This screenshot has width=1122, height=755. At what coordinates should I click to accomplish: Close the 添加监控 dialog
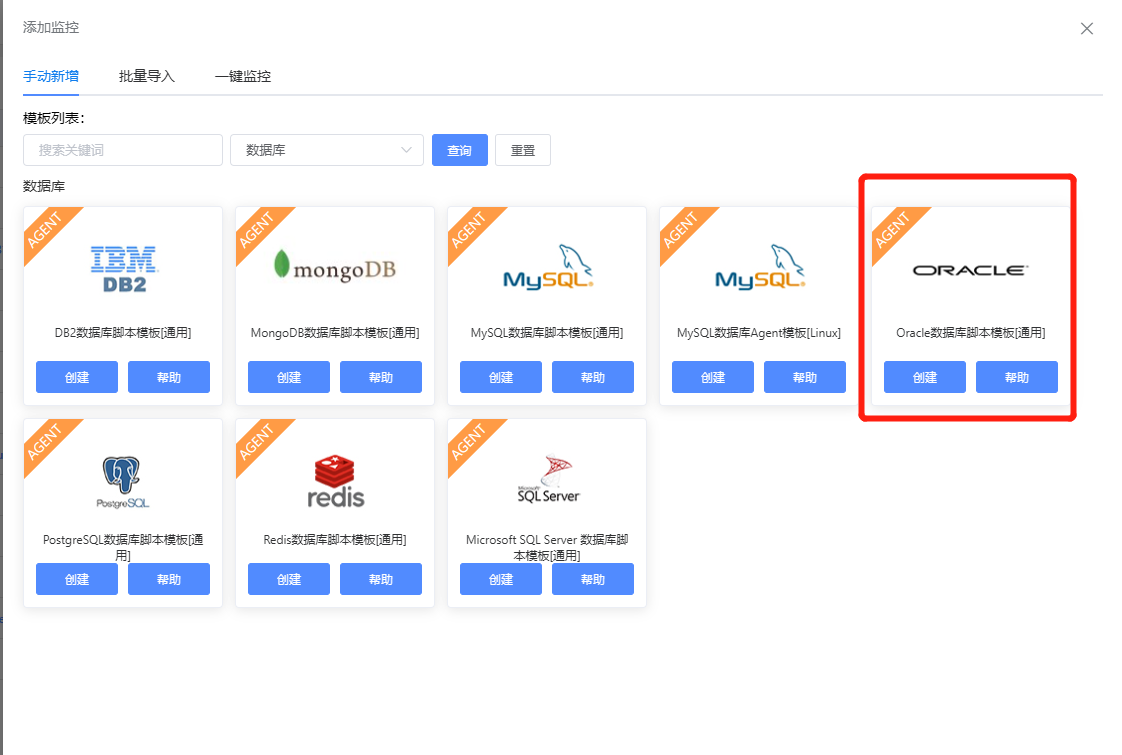click(x=1086, y=29)
